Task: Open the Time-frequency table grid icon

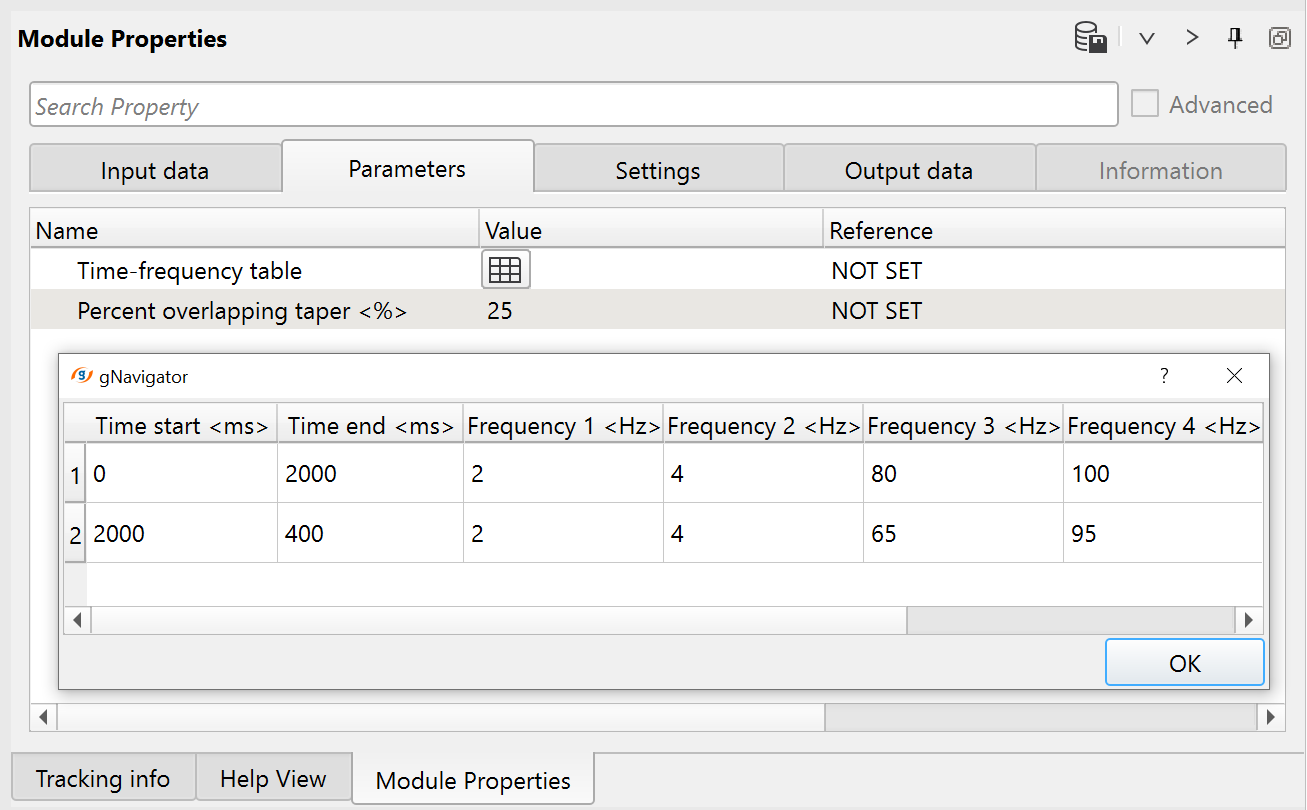Action: click(506, 270)
